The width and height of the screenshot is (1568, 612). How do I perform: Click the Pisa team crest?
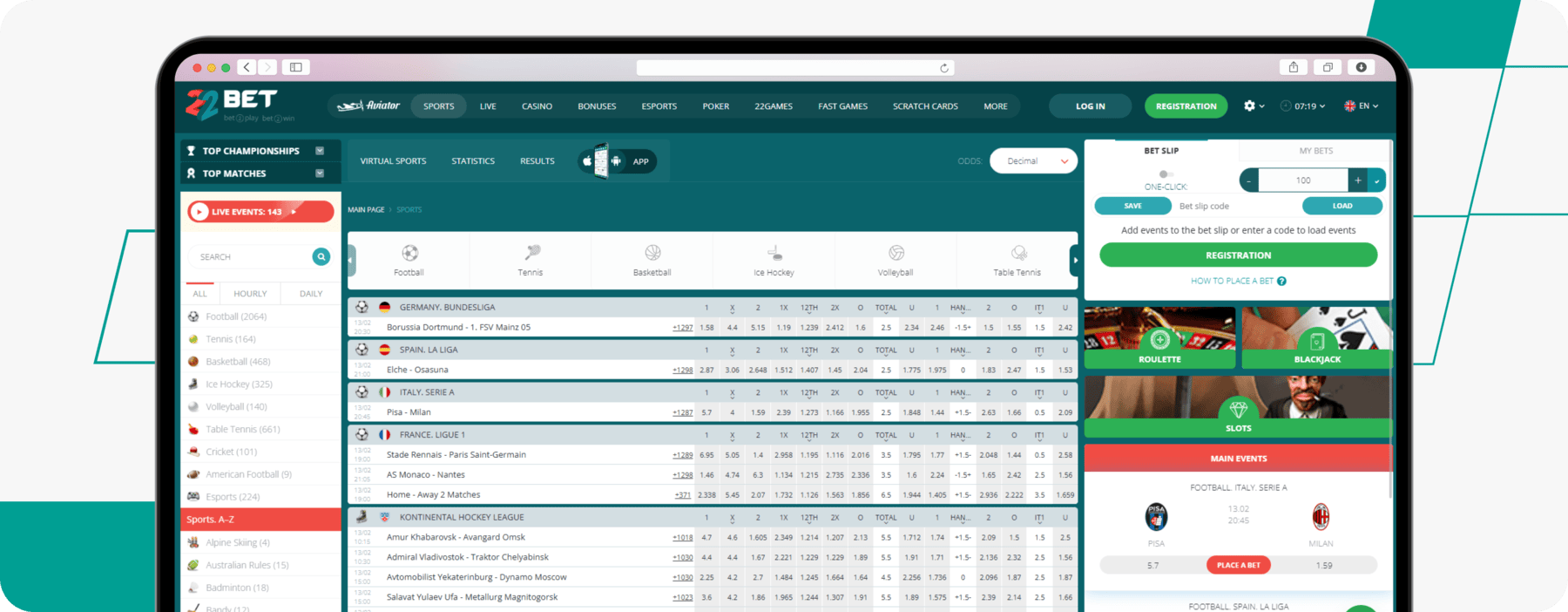click(1156, 517)
